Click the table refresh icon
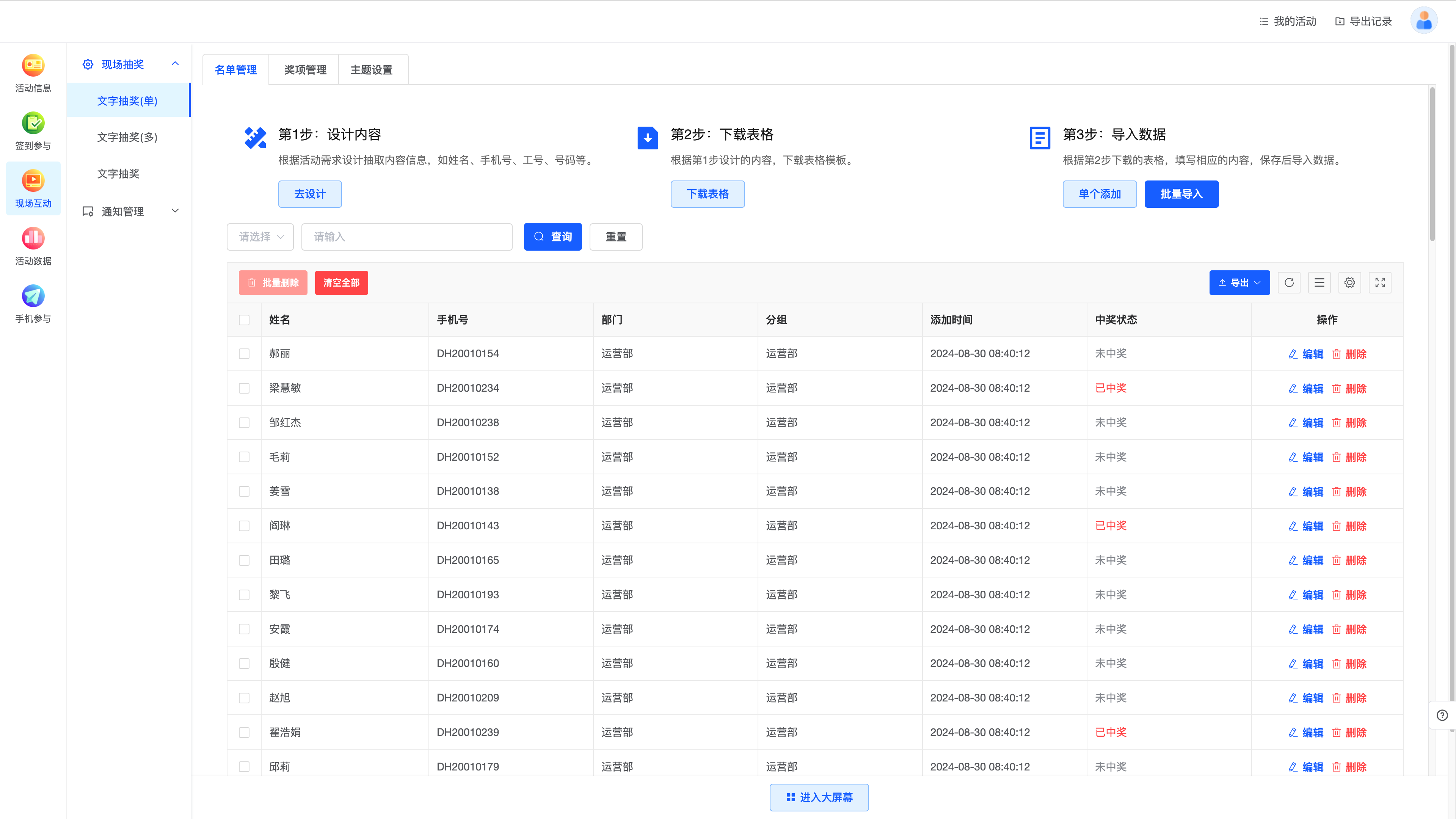Screen dimensions: 1456x819 click(1289, 282)
